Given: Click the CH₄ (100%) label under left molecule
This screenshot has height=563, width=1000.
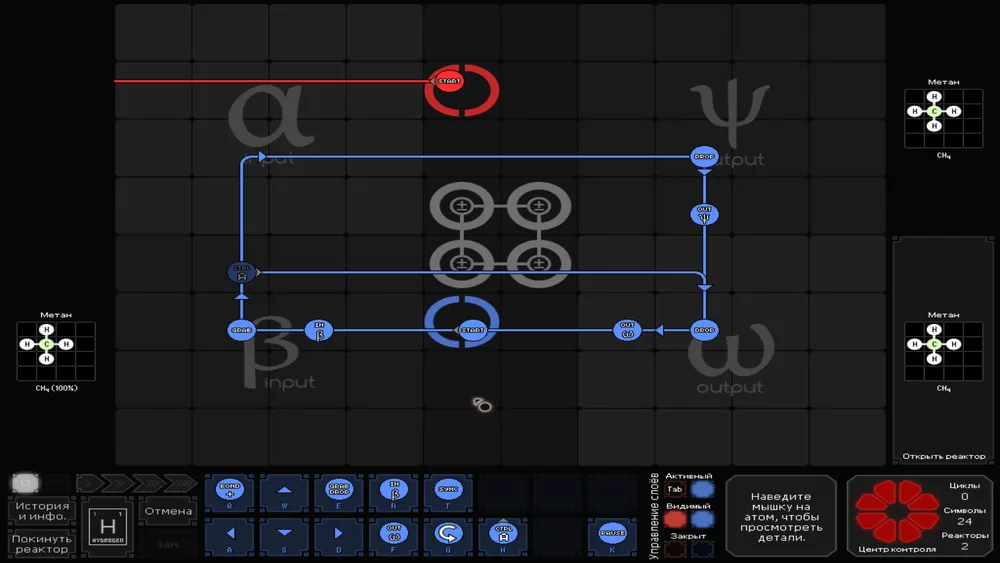Looking at the screenshot, I should point(56,388).
